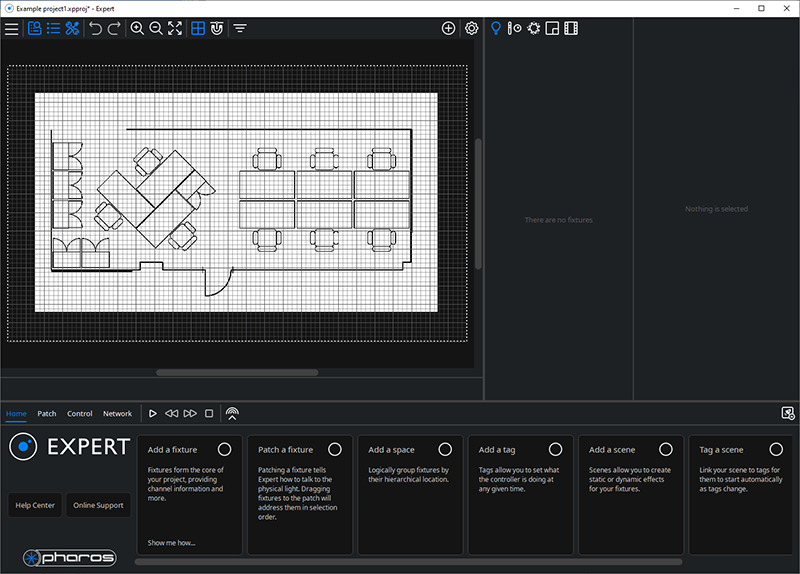Image resolution: width=800 pixels, height=574 pixels.
Task: Select the fixtures lightbulb panel icon
Action: (x=495, y=29)
